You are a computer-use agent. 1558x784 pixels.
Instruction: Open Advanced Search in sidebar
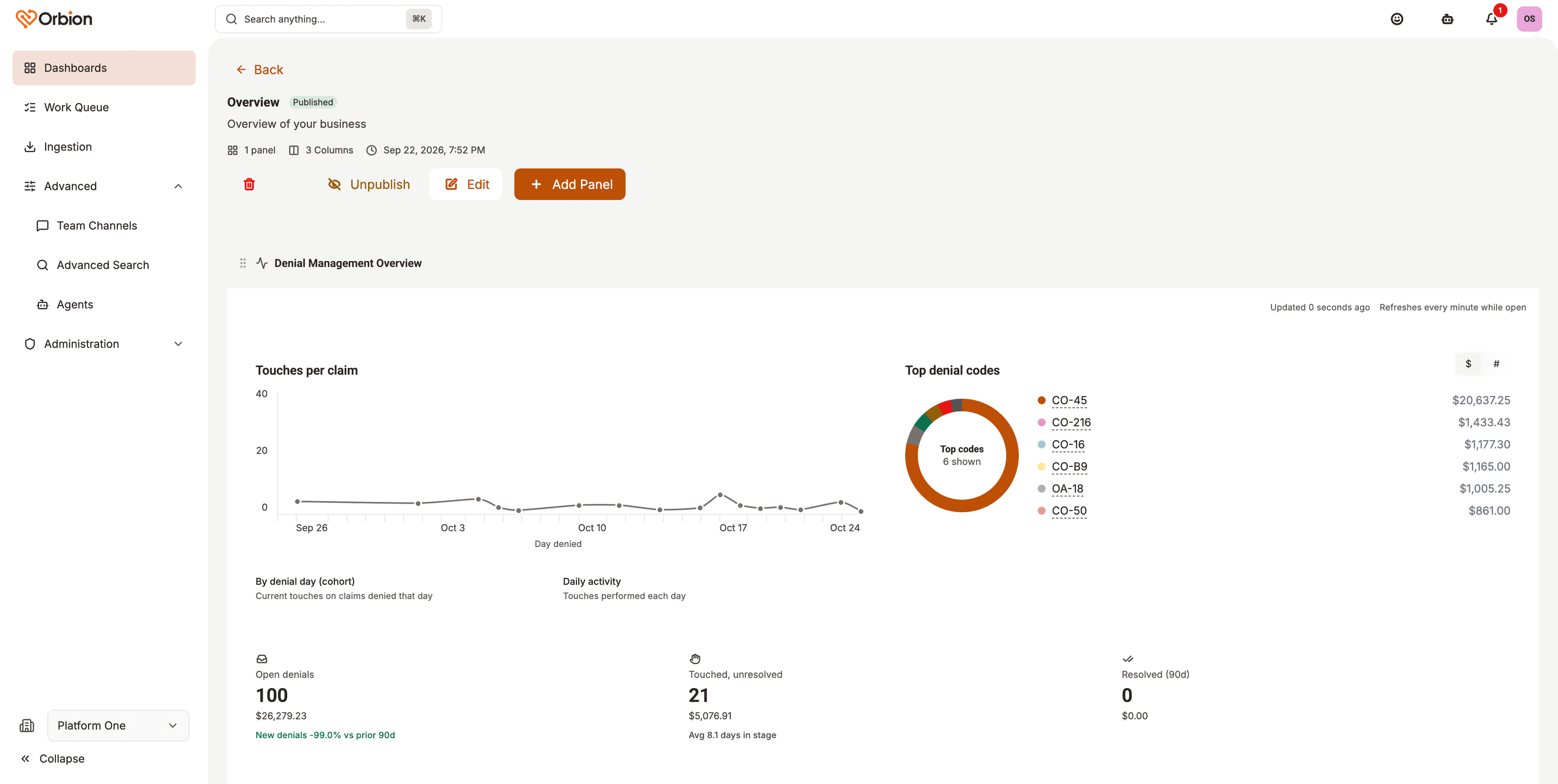click(110, 265)
